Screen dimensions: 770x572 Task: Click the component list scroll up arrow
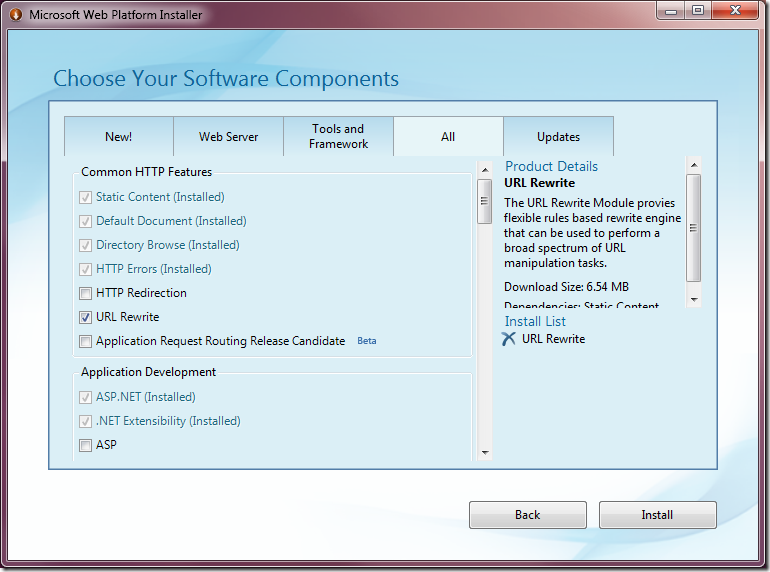(x=485, y=170)
